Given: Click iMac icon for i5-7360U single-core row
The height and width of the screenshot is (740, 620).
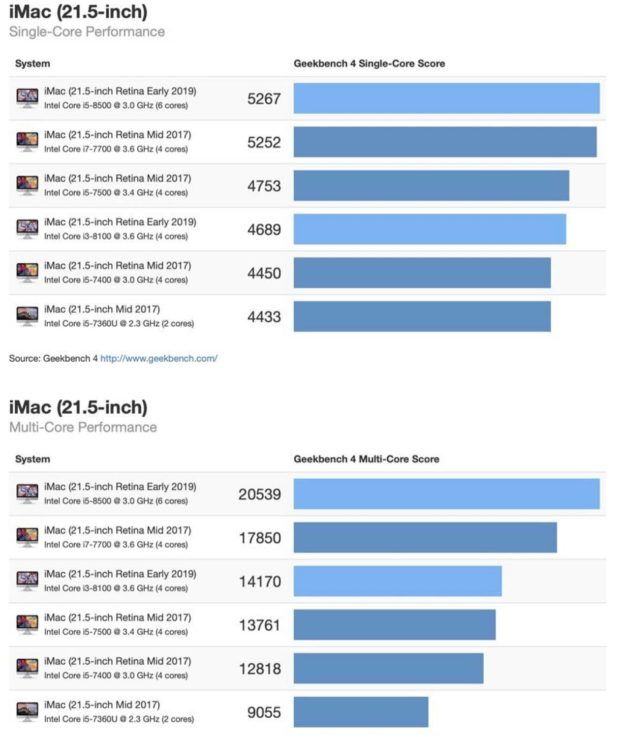Looking at the screenshot, I should point(27,316).
